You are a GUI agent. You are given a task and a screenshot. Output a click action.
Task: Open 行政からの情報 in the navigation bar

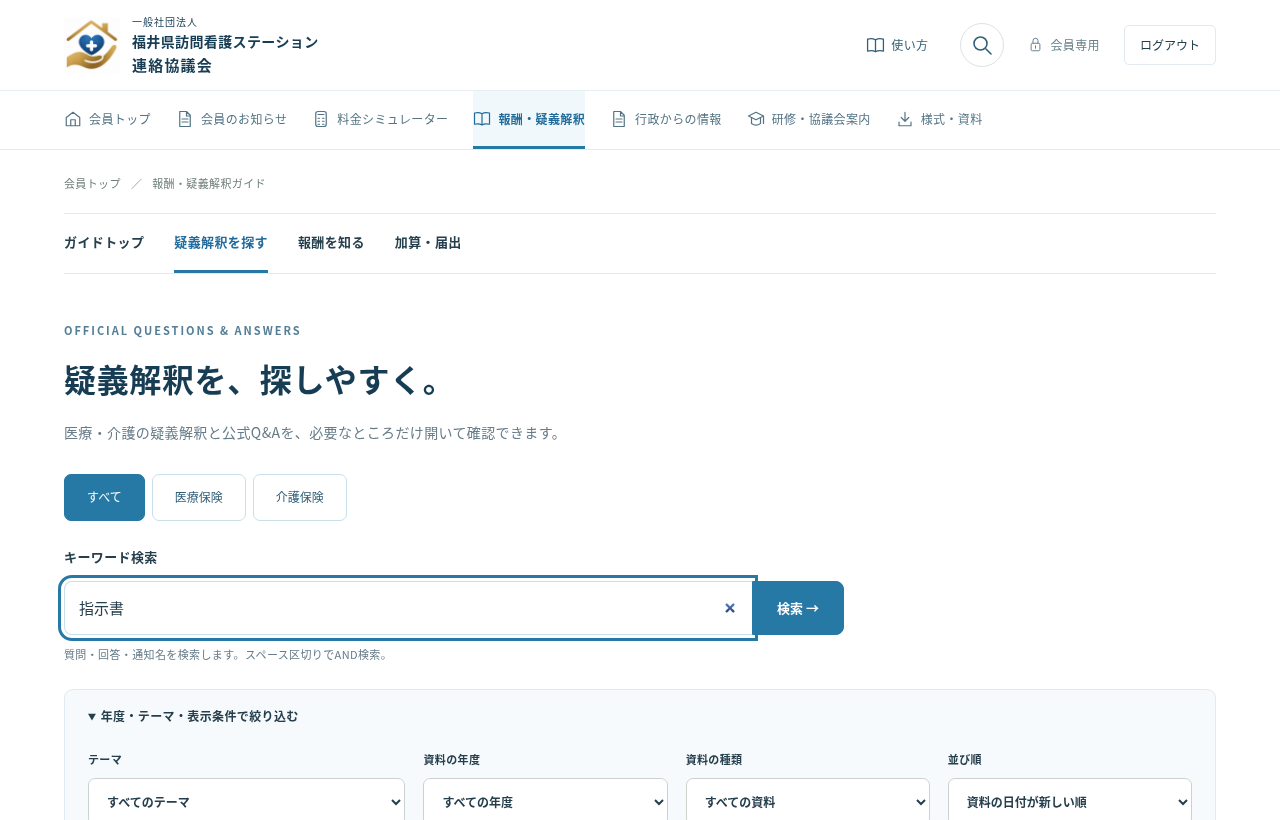666,119
